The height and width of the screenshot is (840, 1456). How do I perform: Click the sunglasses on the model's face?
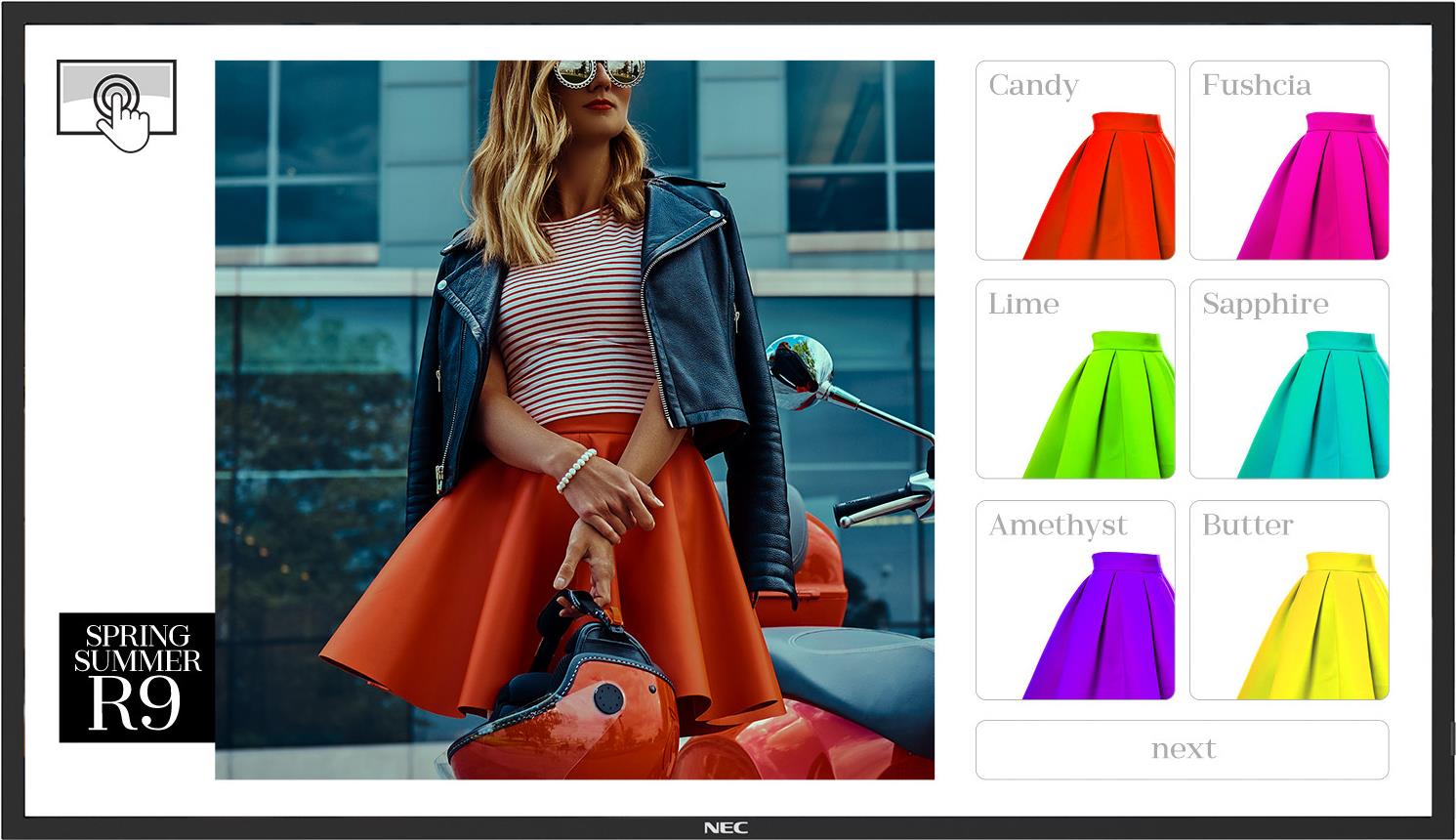pos(600,72)
